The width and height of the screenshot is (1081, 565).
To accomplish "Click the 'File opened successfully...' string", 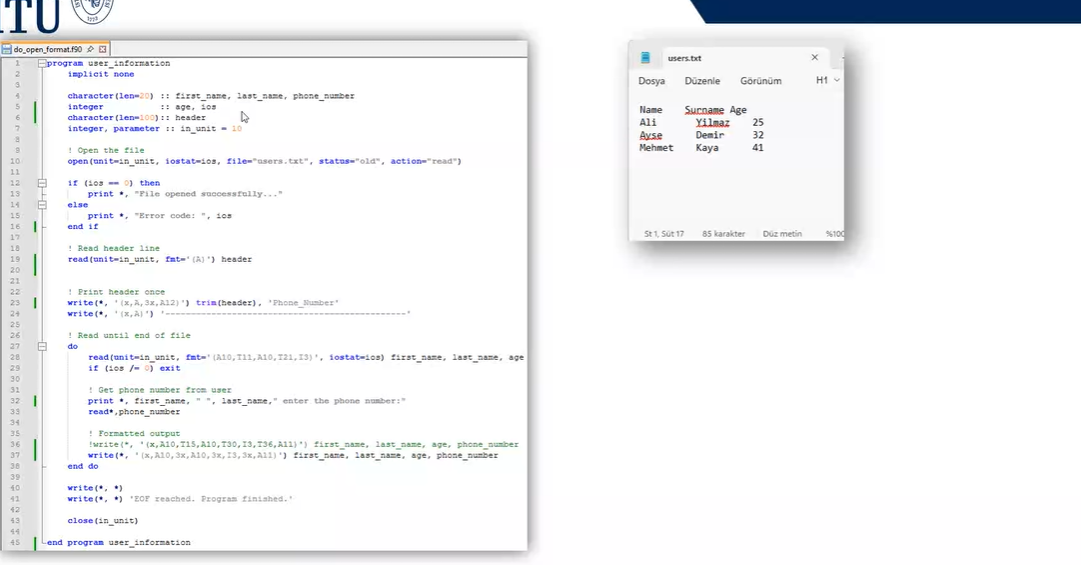I will click(x=208, y=194).
